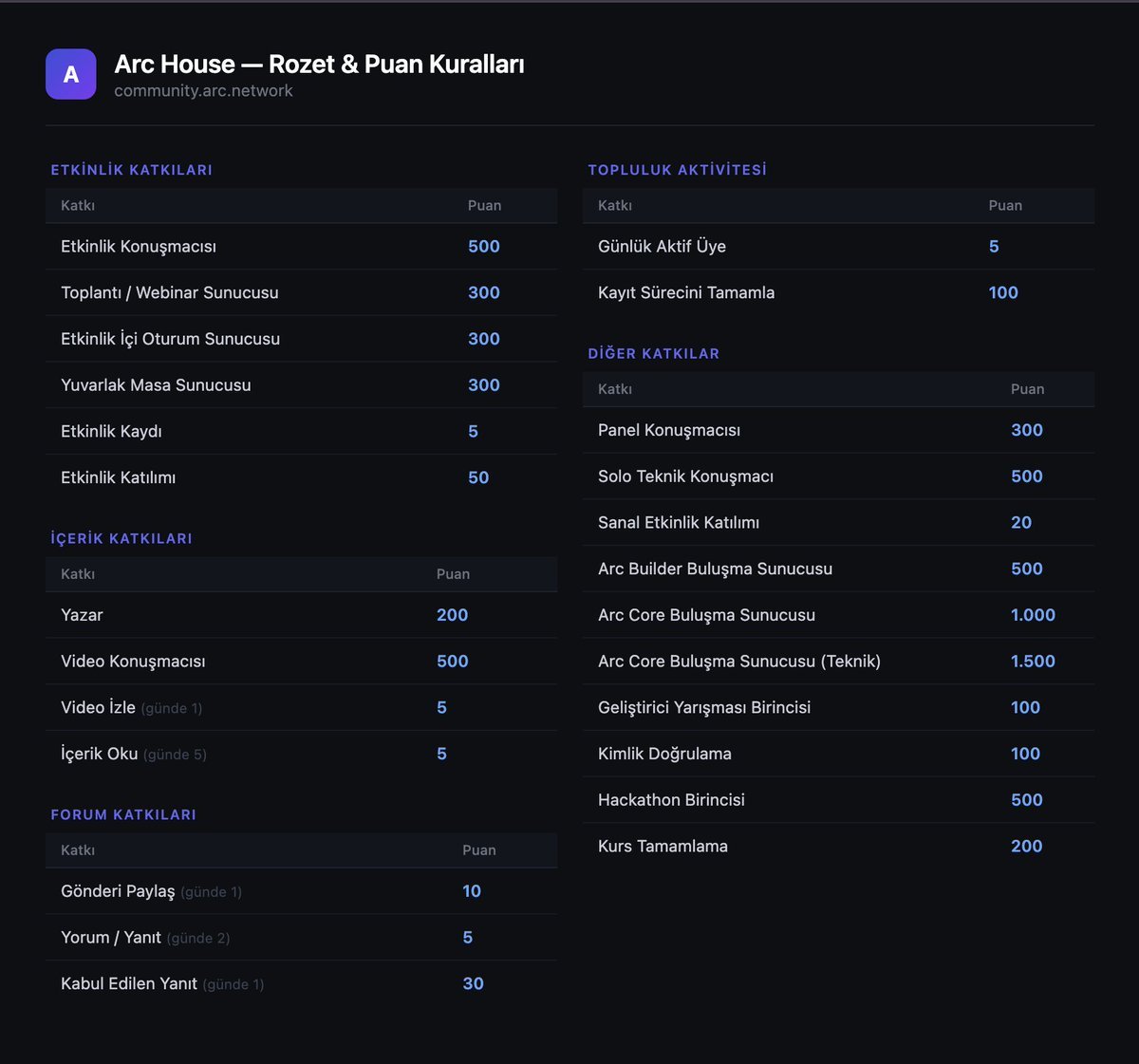
Task: Click the 5 points for Etkinlik Kaydı
Action: 473,431
